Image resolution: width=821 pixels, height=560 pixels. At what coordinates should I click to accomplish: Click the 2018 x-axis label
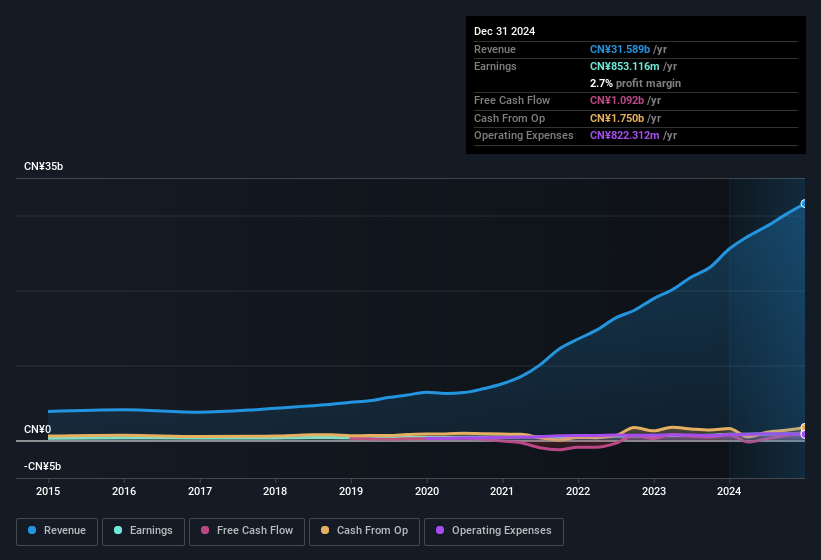pos(275,491)
